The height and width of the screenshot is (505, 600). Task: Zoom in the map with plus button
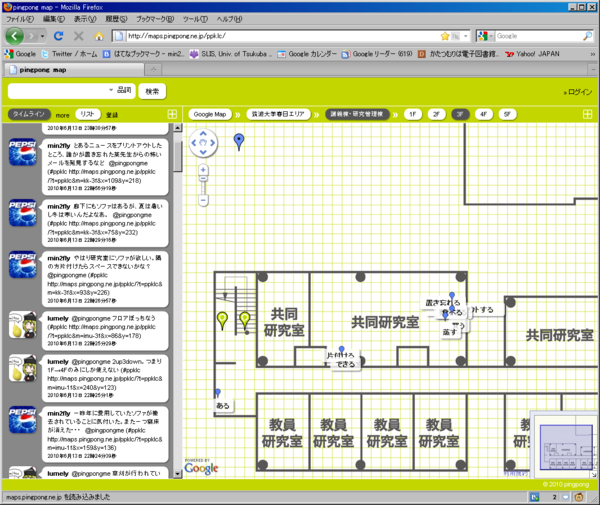(x=203, y=169)
